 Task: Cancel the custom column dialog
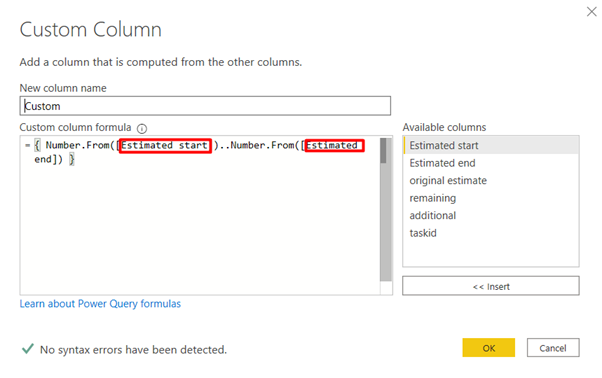click(x=553, y=348)
